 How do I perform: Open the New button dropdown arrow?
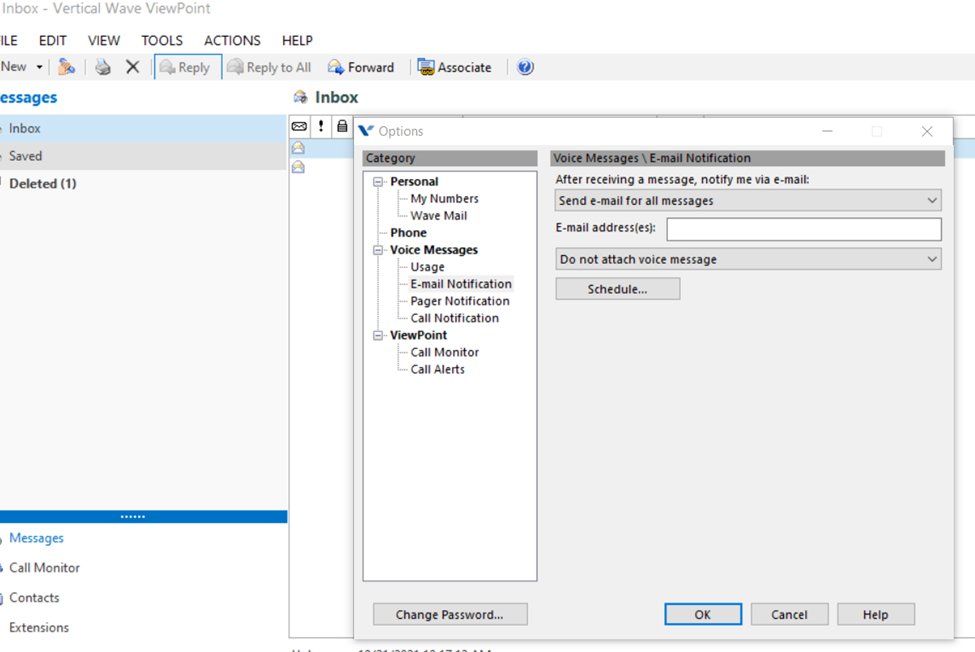[40, 67]
